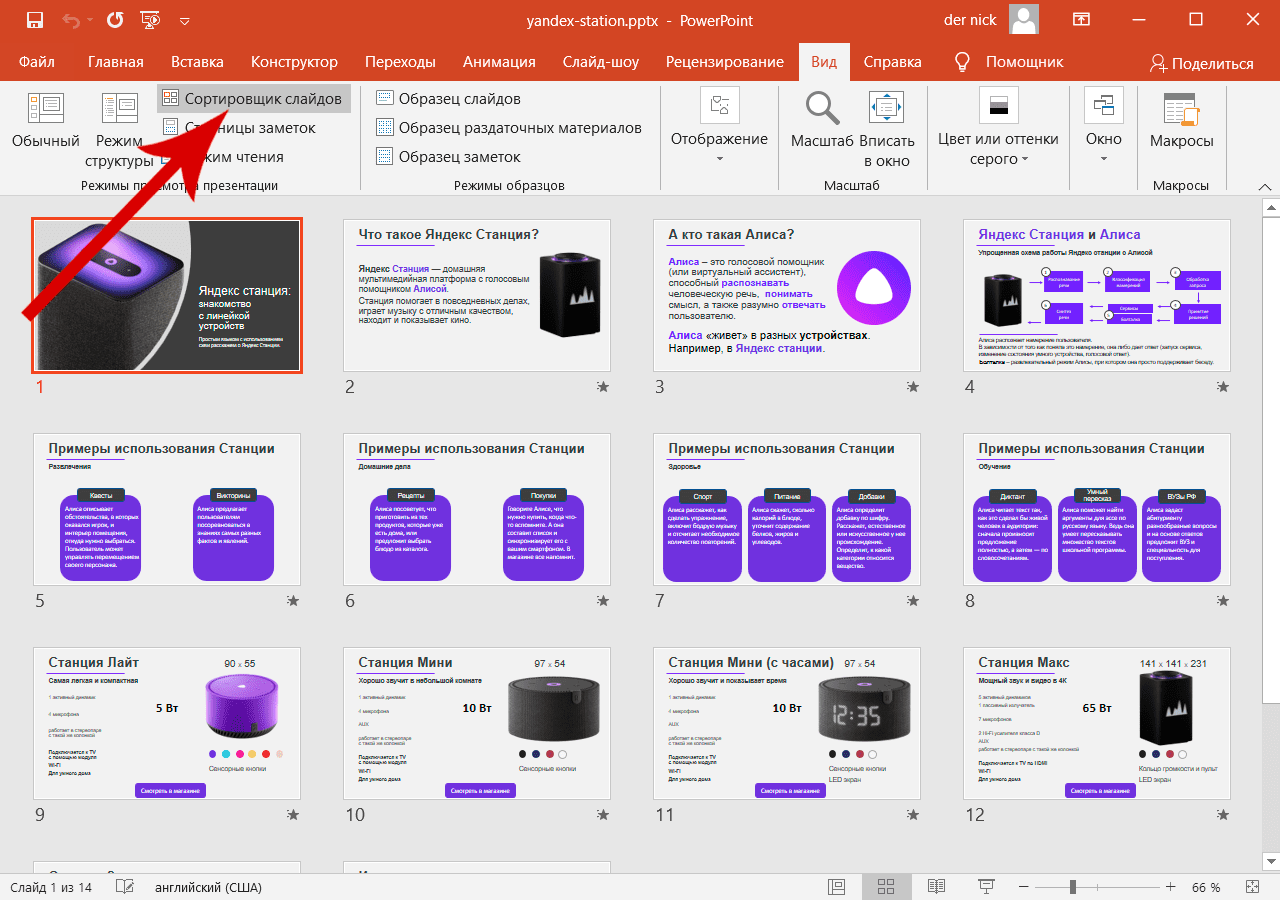Open Customize Quick Access Toolbar dropdown
This screenshot has height=900, width=1280.
tap(184, 20)
